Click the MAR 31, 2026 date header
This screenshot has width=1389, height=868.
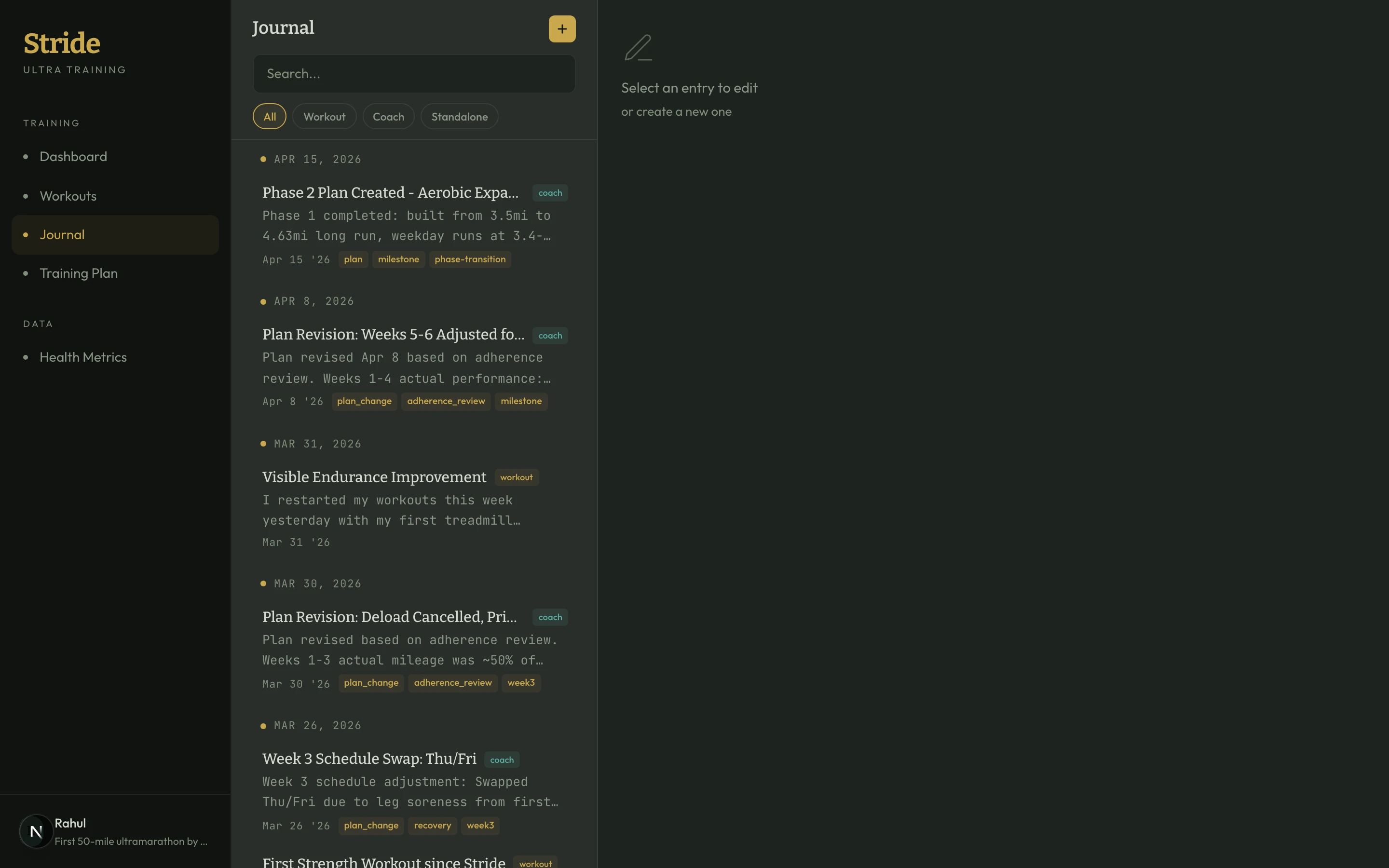(x=317, y=444)
